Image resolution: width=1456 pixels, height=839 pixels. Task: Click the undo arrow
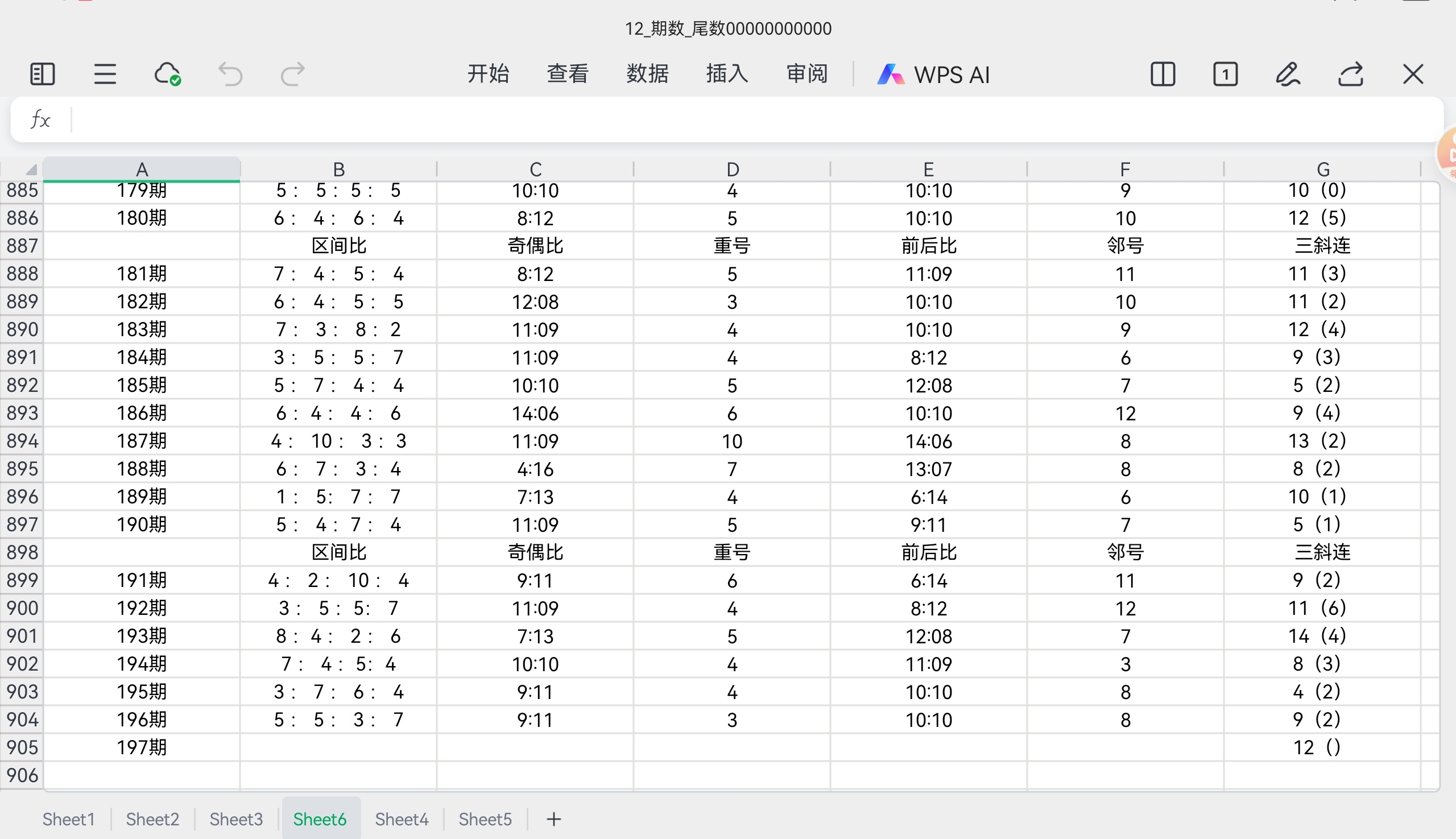(230, 75)
